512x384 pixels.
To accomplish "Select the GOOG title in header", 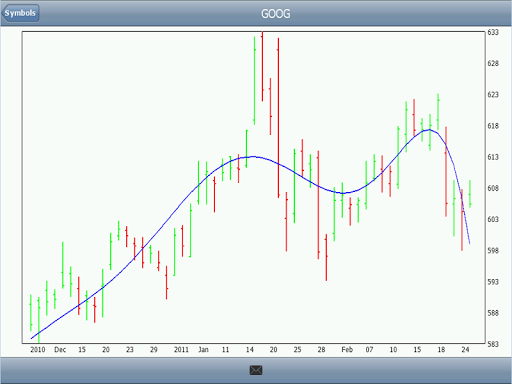I will pyautogui.click(x=276, y=14).
